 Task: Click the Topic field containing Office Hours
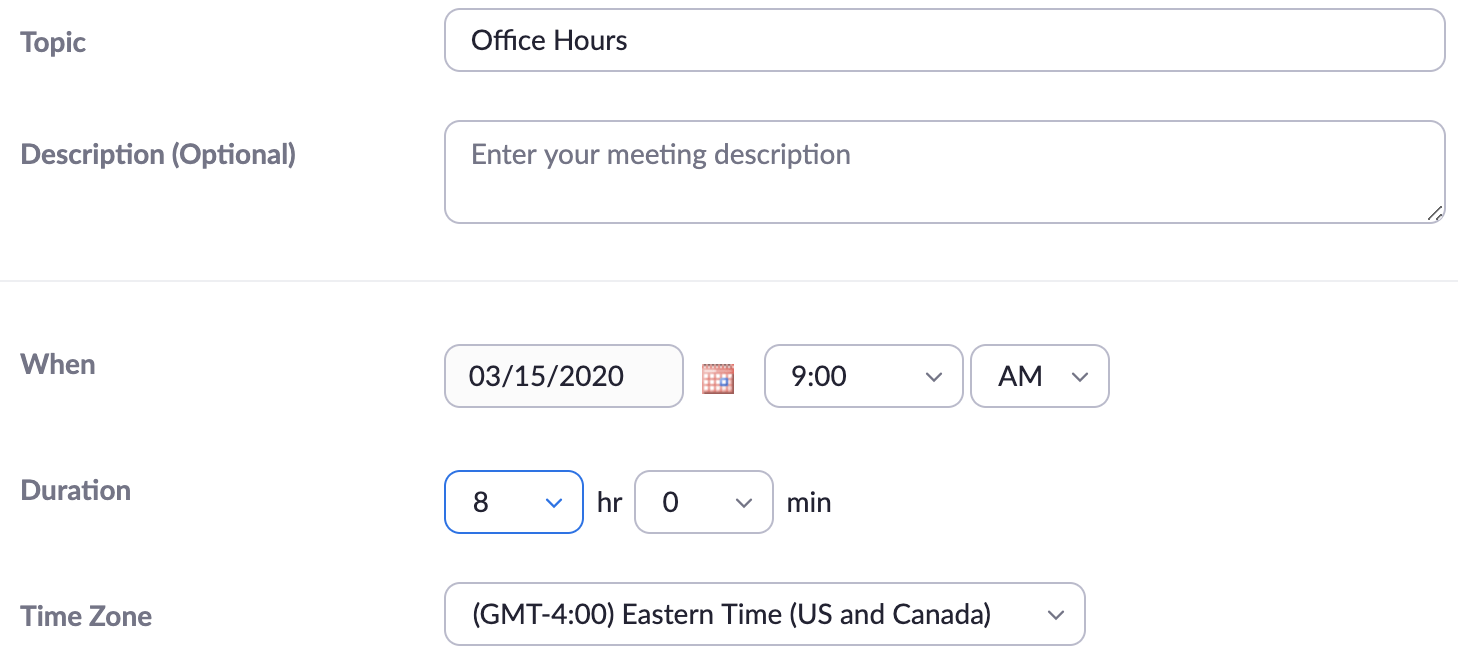pyautogui.click(x=944, y=40)
